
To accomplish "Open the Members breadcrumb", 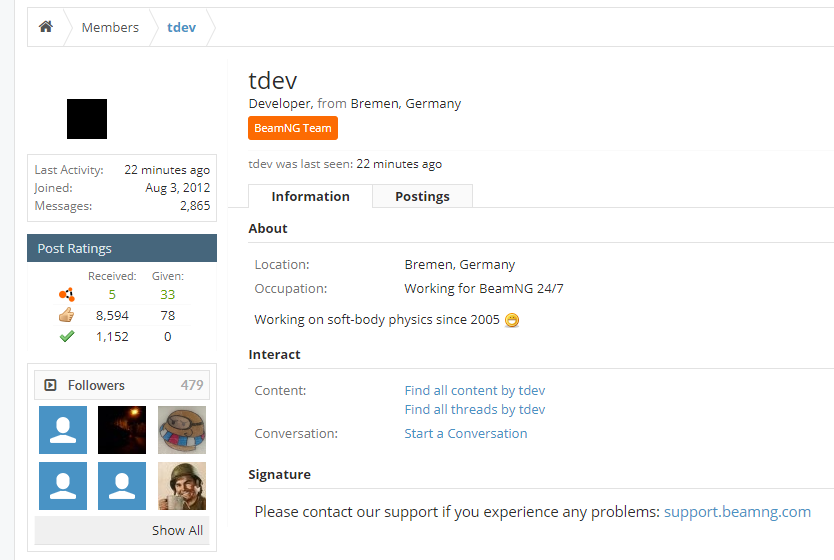I will 110,27.
